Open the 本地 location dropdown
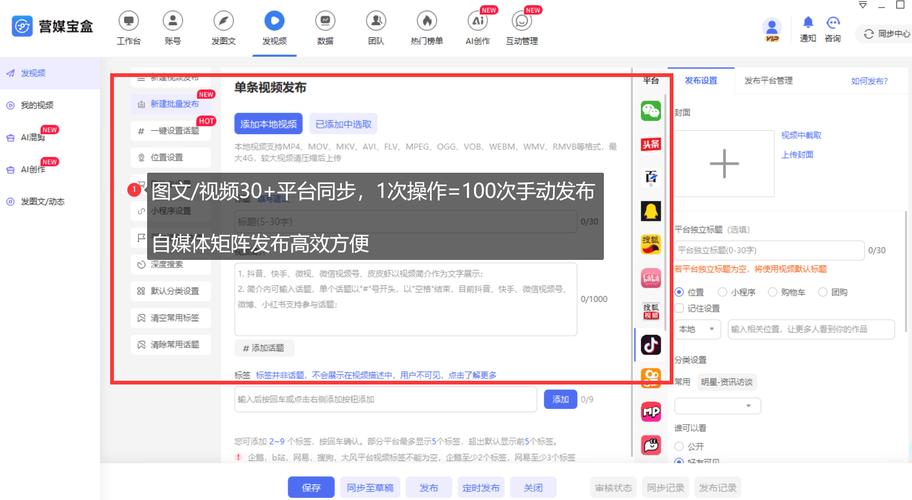This screenshot has height=500, width=912. point(697,328)
